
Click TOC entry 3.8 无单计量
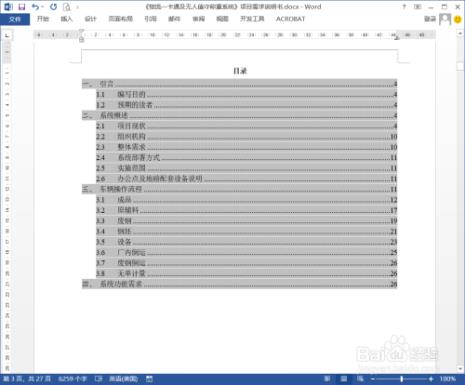click(247, 274)
